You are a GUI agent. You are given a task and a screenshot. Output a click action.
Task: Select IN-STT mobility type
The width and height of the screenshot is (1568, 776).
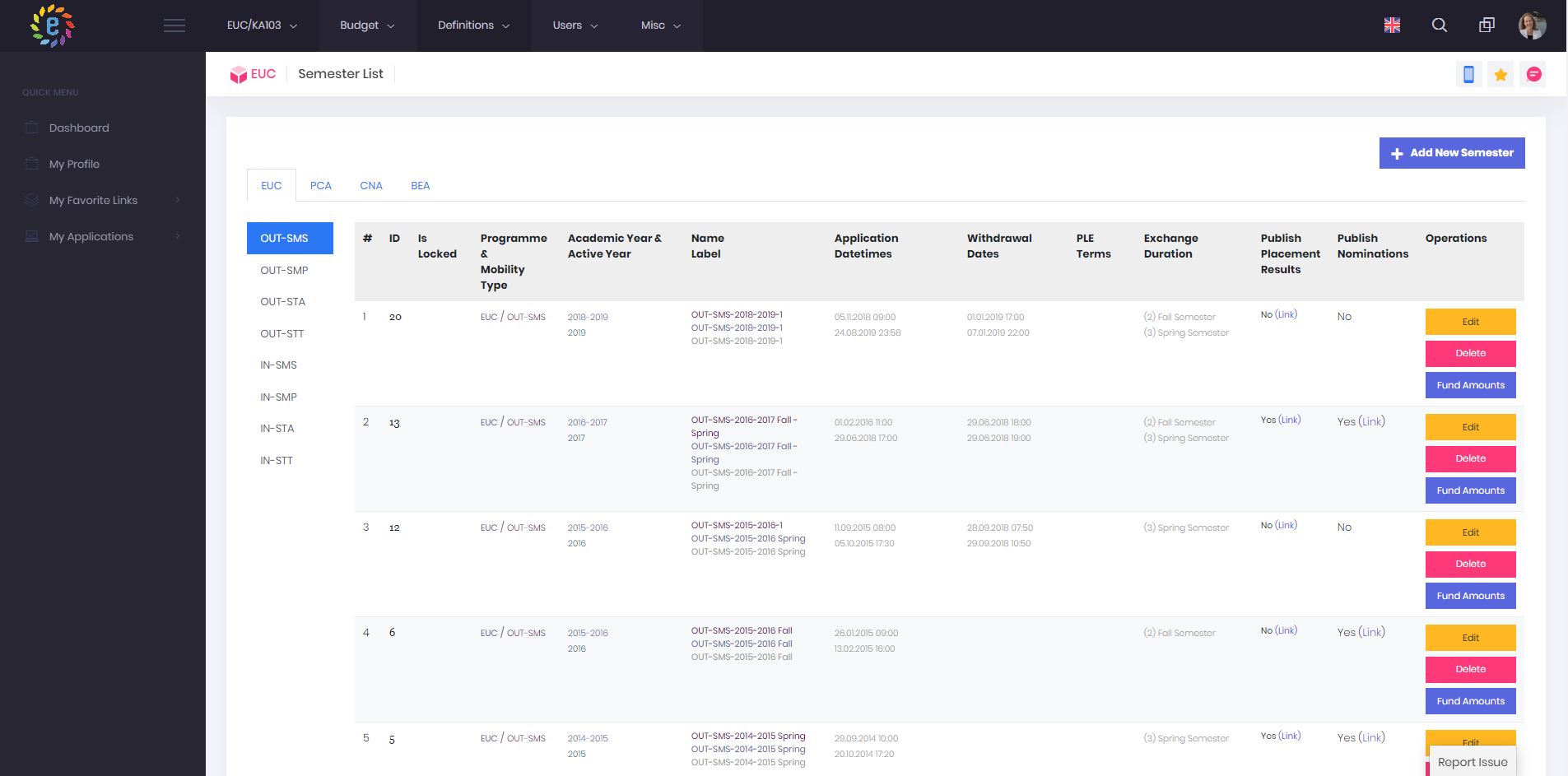pos(290,460)
